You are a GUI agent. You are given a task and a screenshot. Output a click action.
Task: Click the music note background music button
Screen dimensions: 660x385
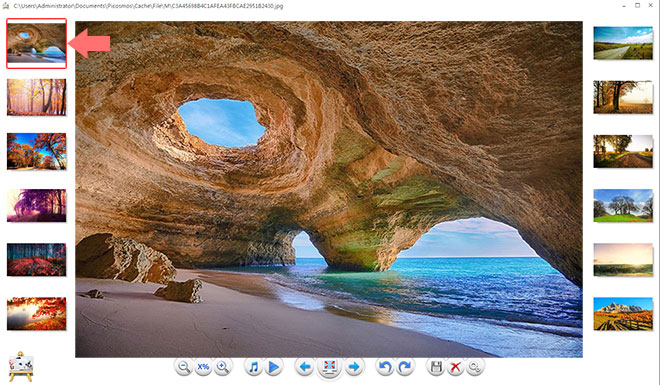coord(253,367)
